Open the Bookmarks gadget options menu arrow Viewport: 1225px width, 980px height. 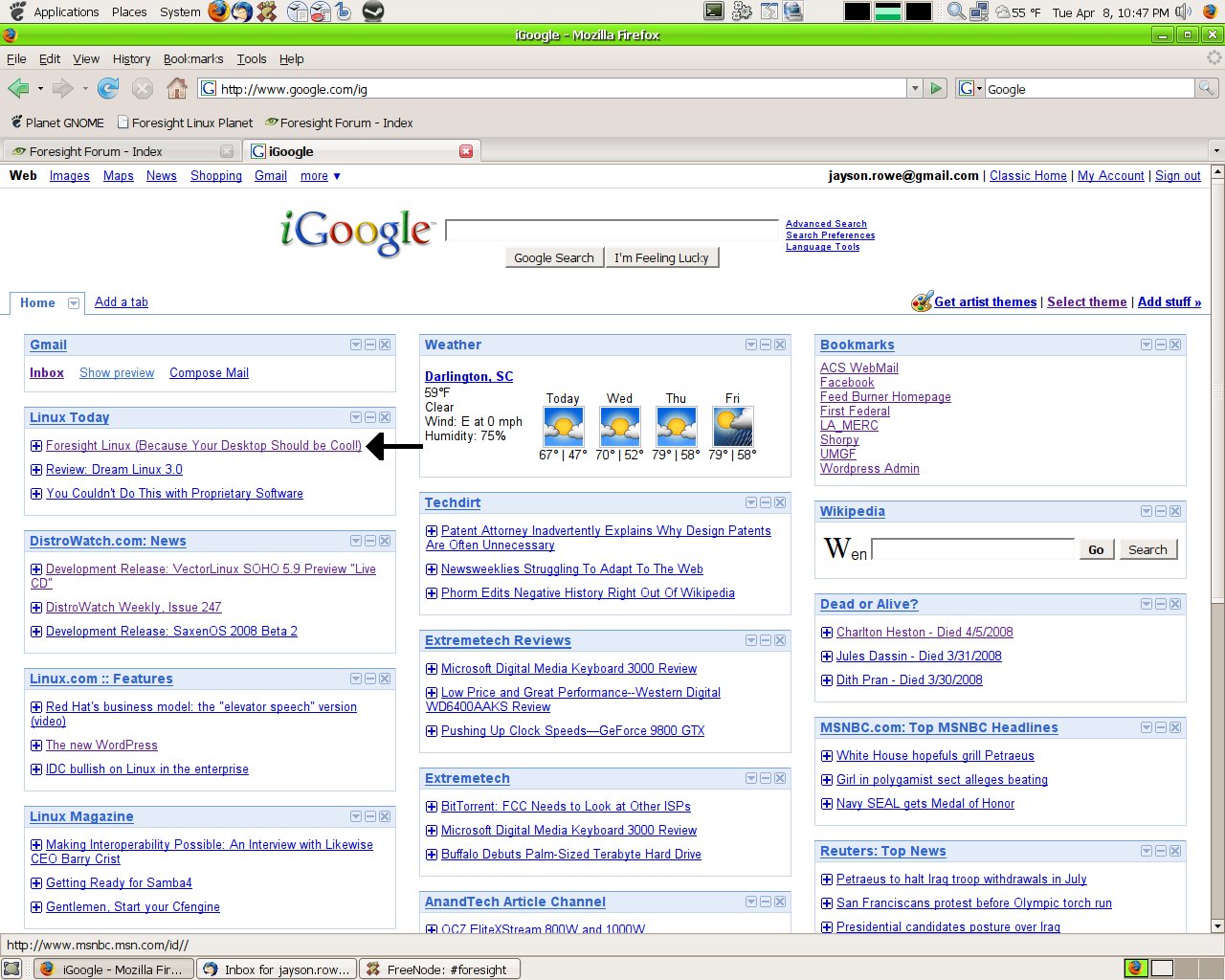click(1147, 345)
